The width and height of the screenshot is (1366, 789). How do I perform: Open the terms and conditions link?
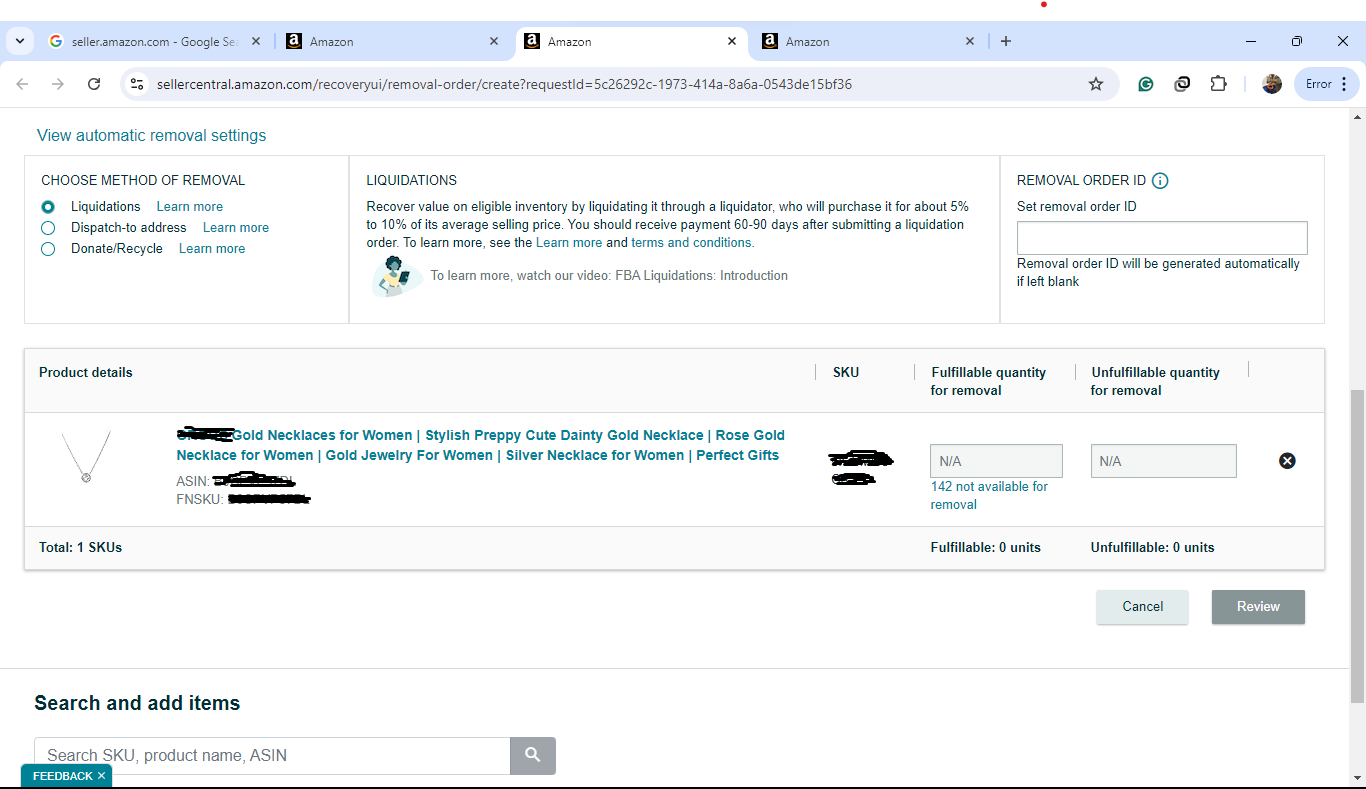[691, 243]
